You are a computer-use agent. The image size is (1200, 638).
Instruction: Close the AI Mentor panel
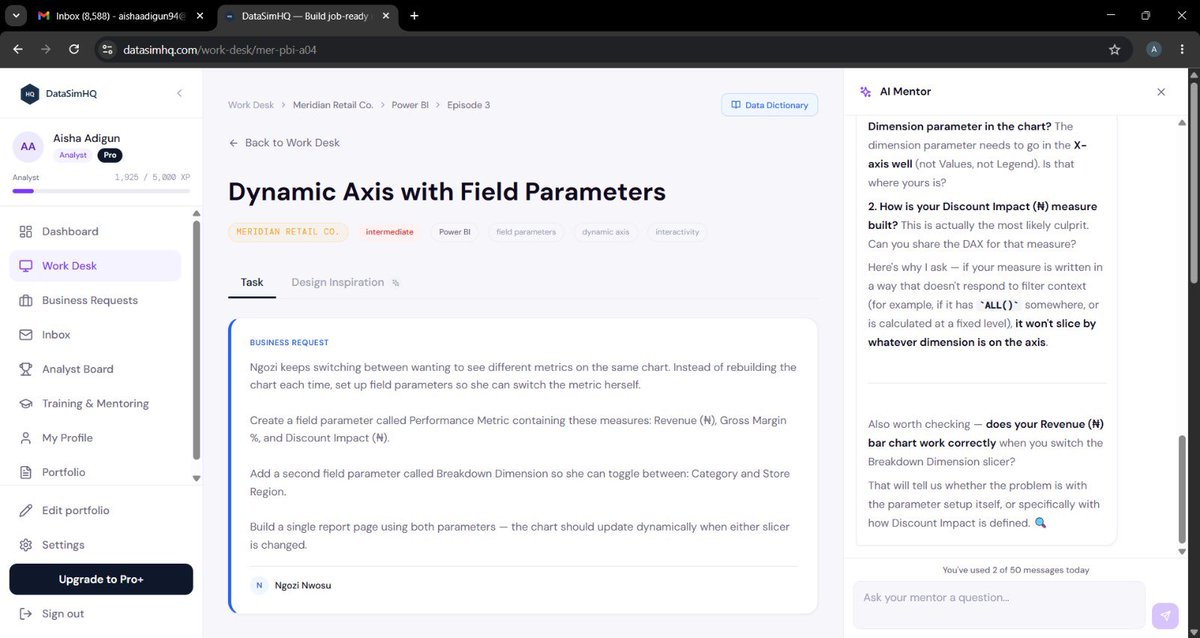[x=1161, y=92]
